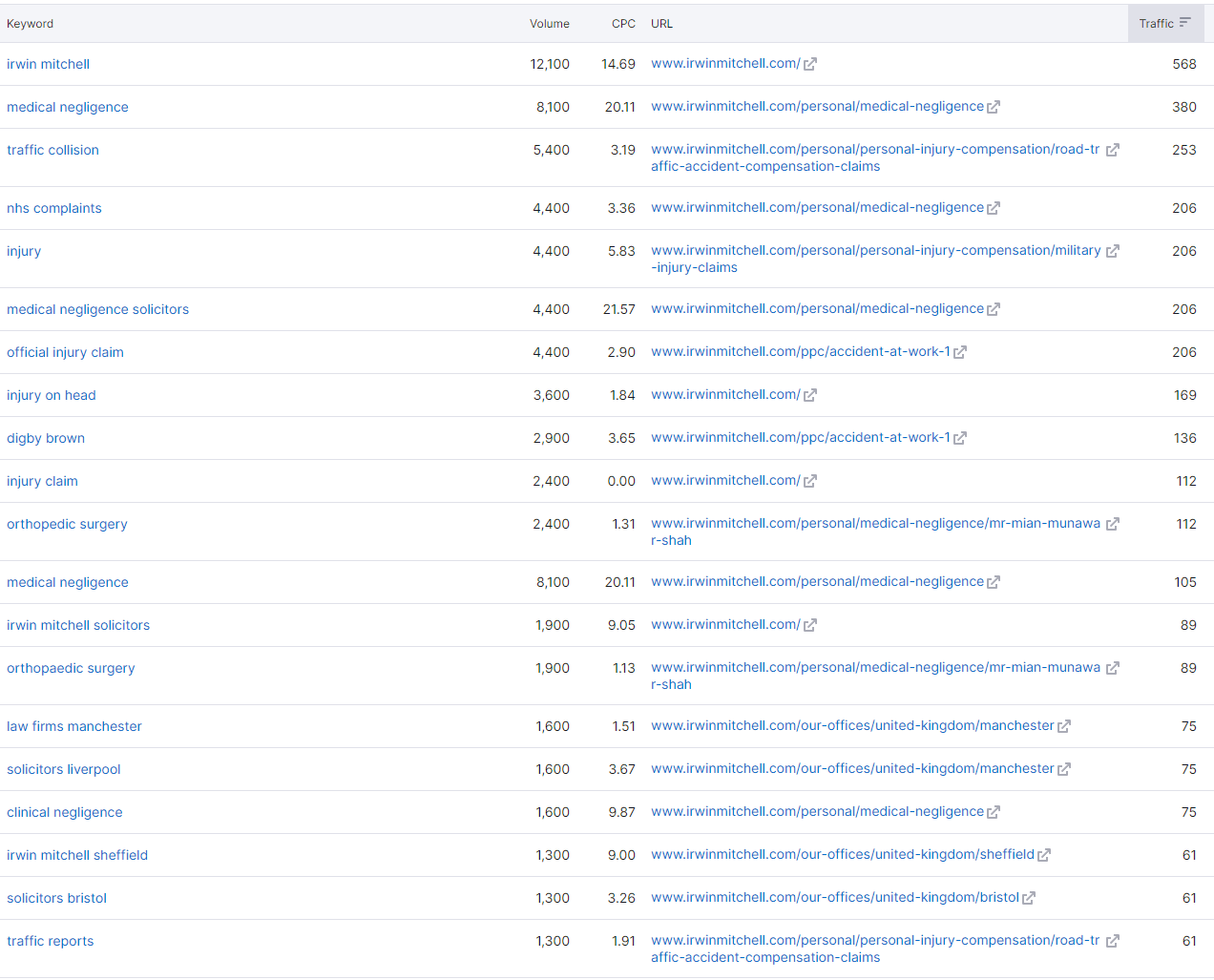Image resolution: width=1214 pixels, height=980 pixels.
Task: Select the volume value 2,900
Action: click(552, 438)
